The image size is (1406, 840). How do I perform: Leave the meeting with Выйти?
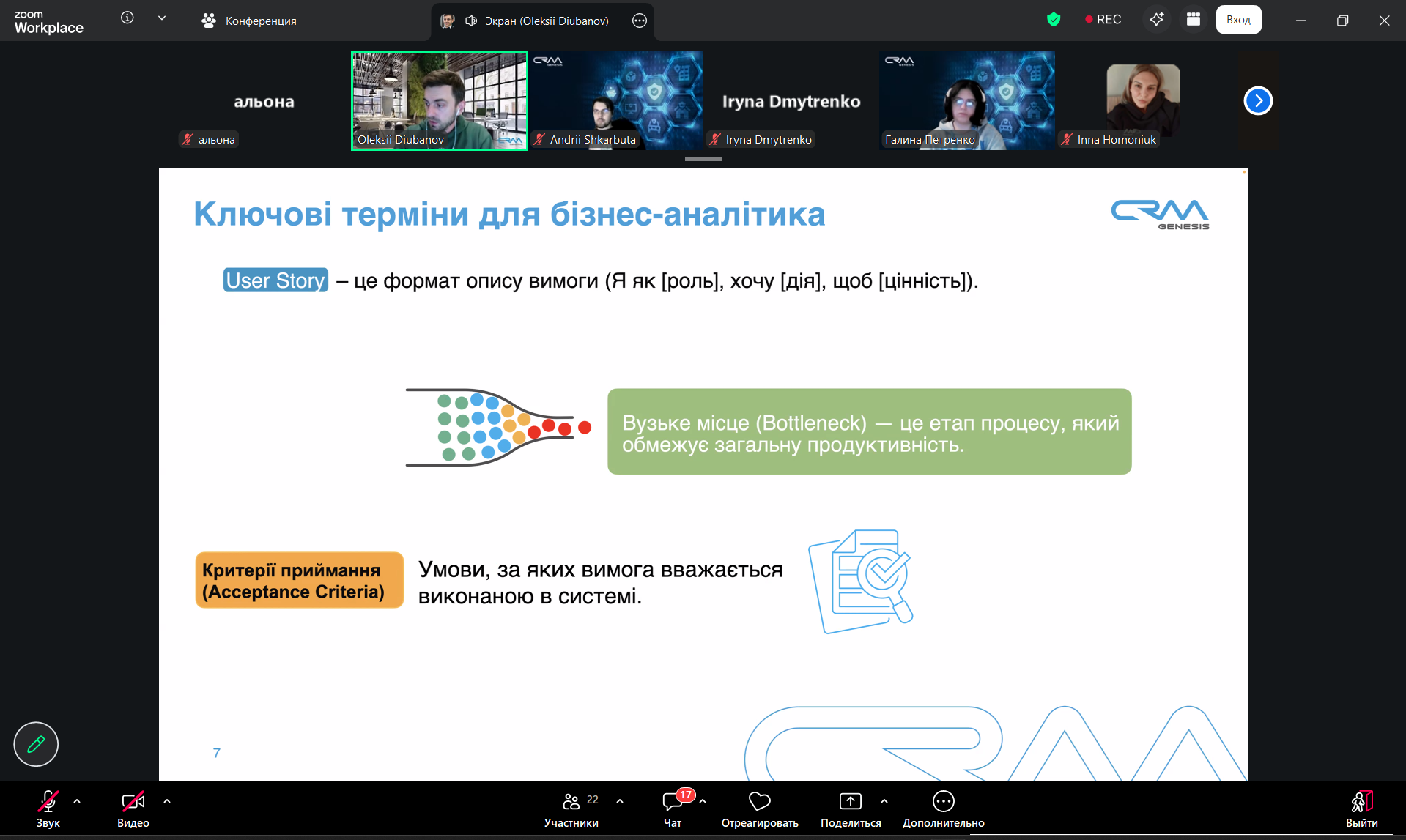pyautogui.click(x=1361, y=809)
